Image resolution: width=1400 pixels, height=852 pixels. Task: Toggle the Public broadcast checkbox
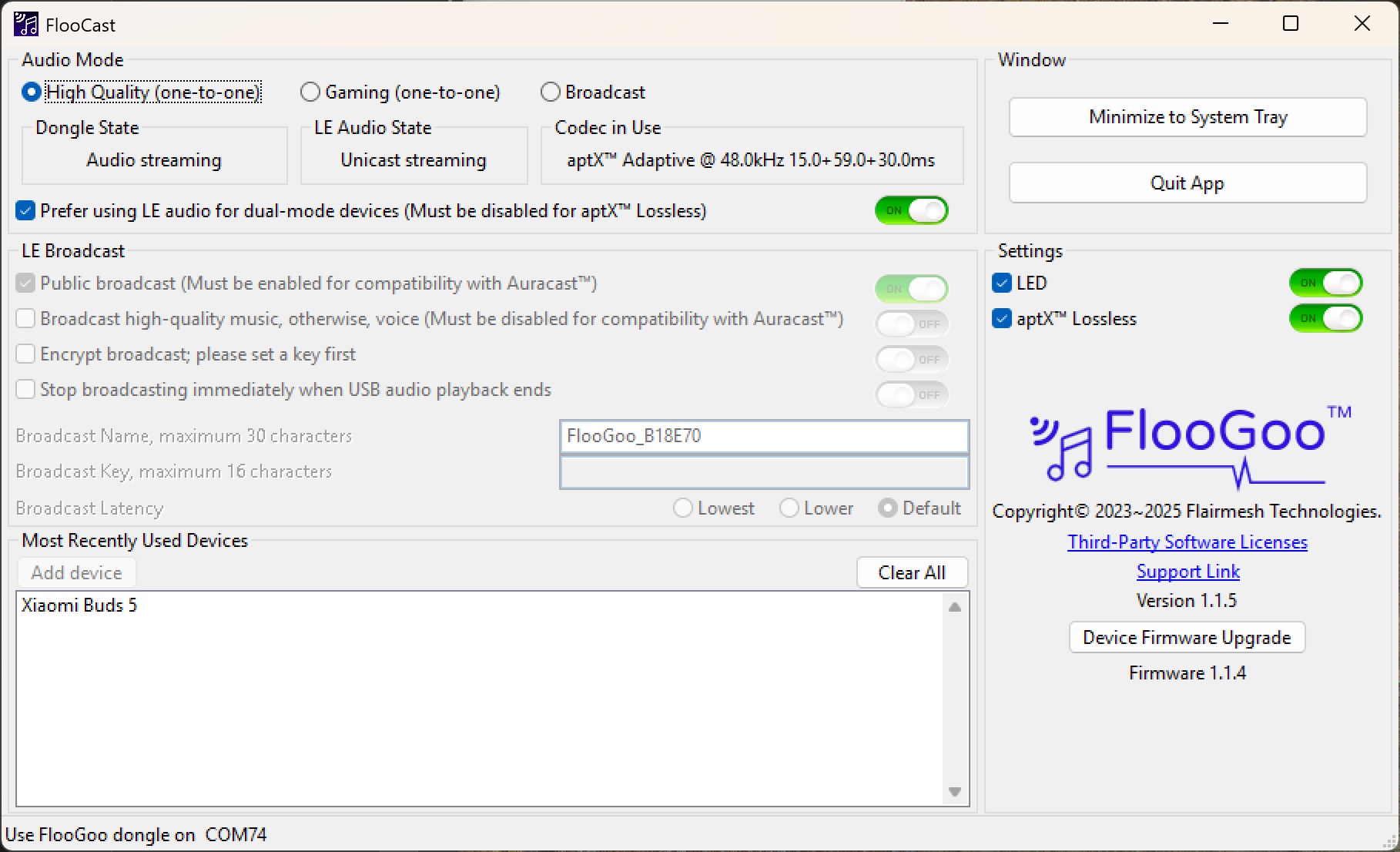pyautogui.click(x=25, y=283)
